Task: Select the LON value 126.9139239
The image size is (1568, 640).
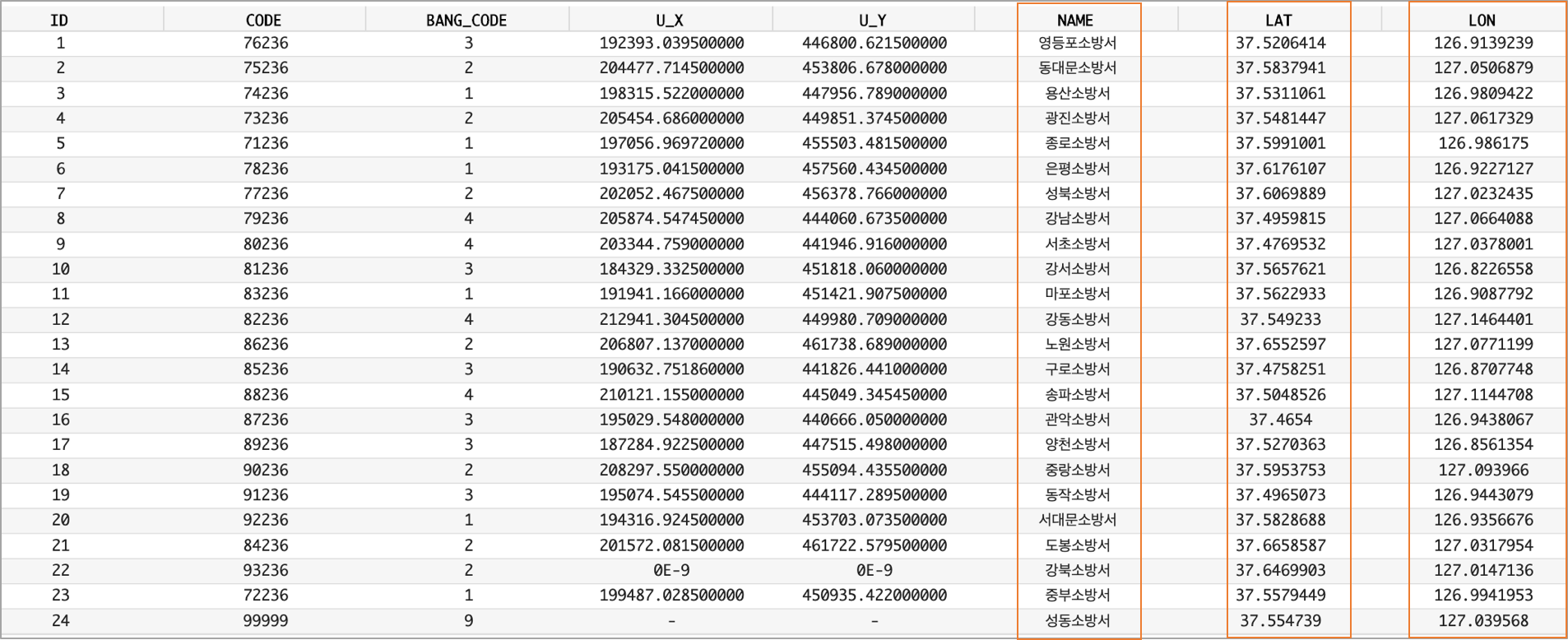Action: (x=1483, y=43)
